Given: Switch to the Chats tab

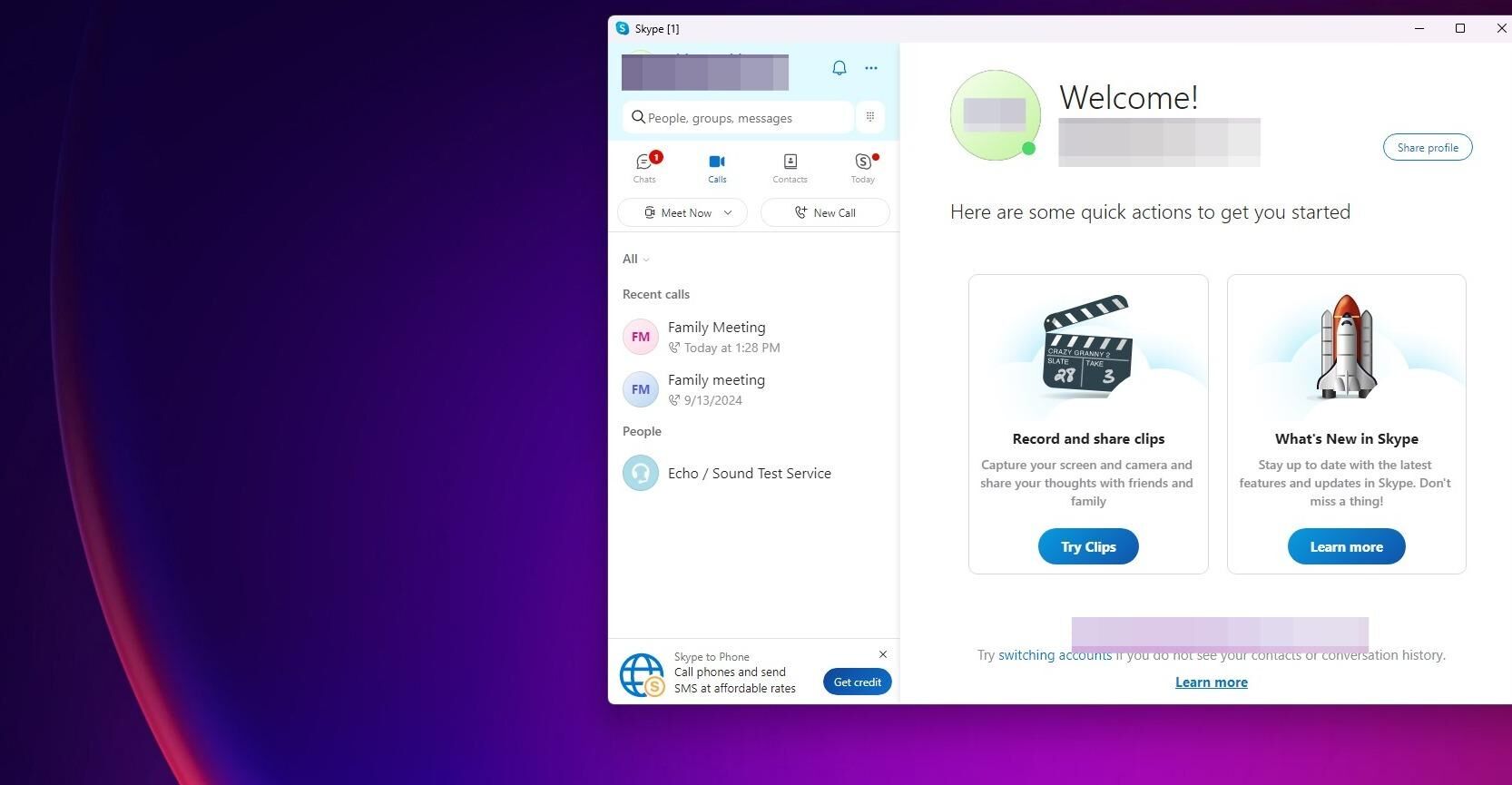Looking at the screenshot, I should click(x=645, y=168).
